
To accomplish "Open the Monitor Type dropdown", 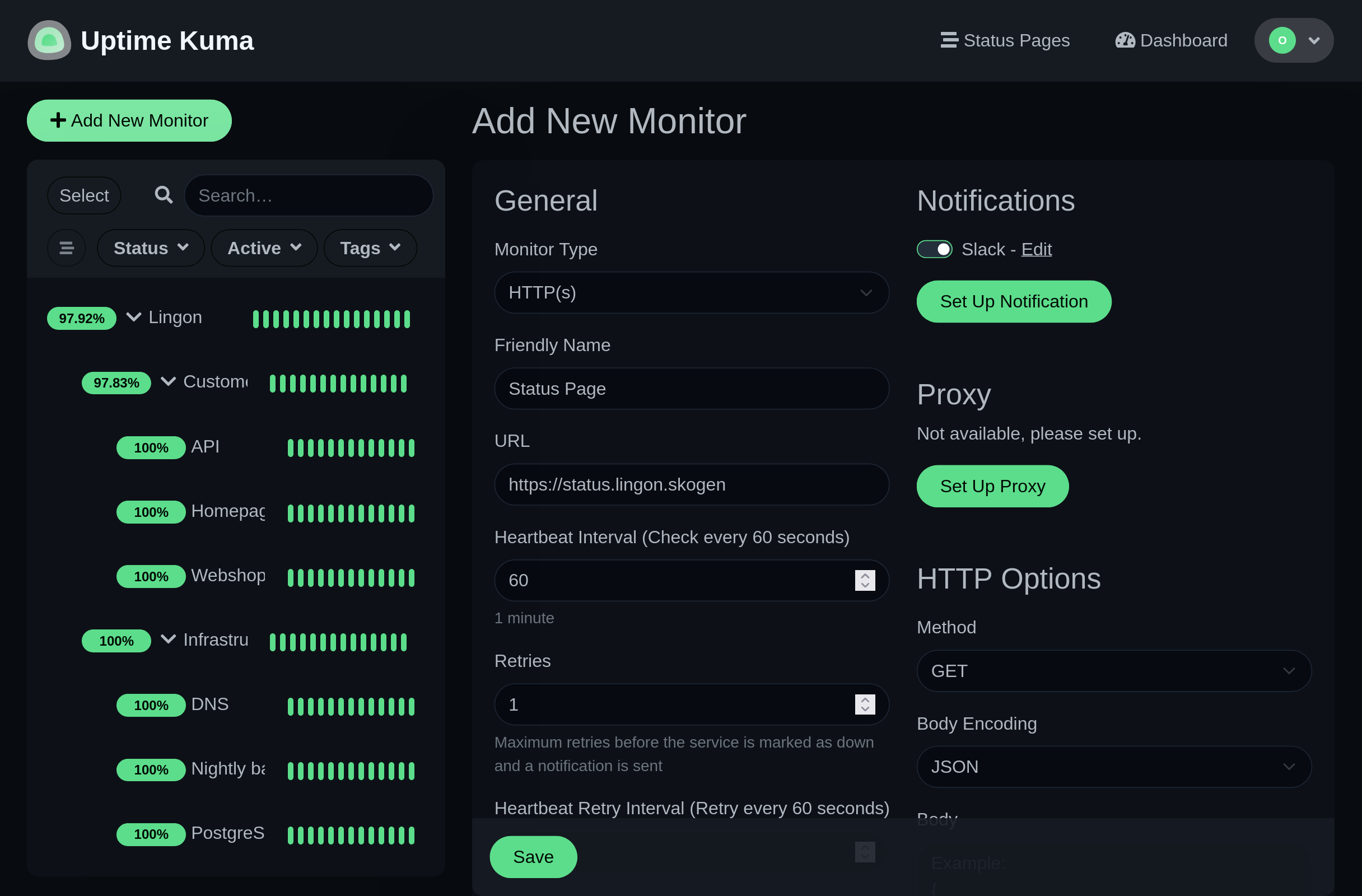I will [x=691, y=292].
